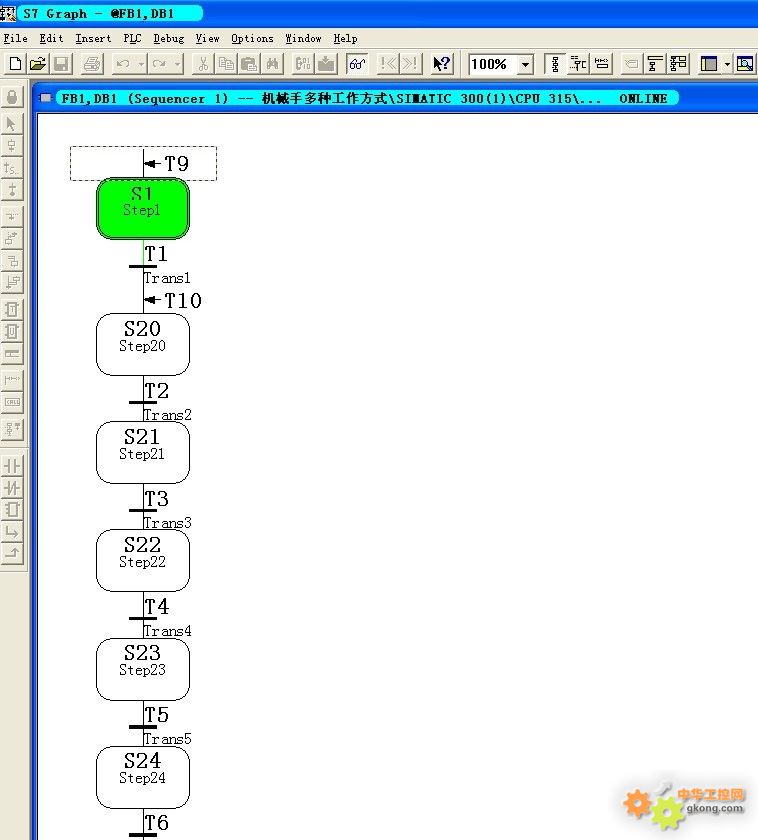The height and width of the screenshot is (840, 758).
Task: Insert a CALL block instruction
Action: (12, 402)
